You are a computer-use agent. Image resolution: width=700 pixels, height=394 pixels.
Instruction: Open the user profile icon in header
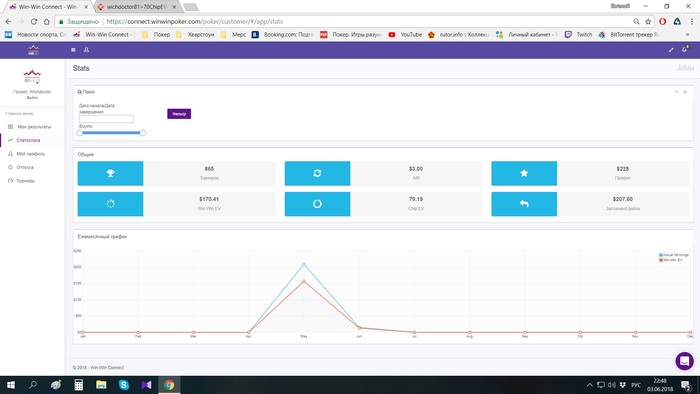[86, 50]
